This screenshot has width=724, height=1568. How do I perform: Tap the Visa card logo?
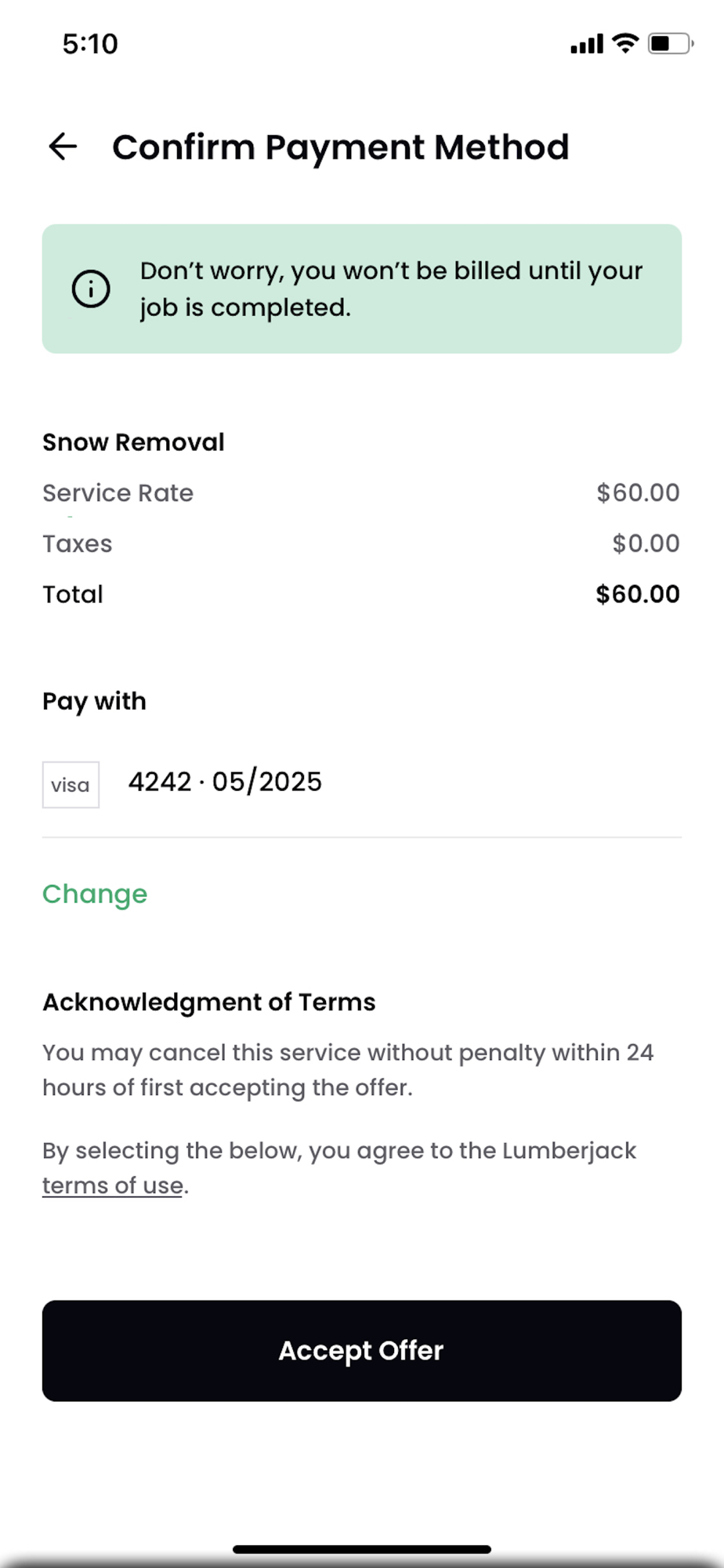pyautogui.click(x=71, y=785)
